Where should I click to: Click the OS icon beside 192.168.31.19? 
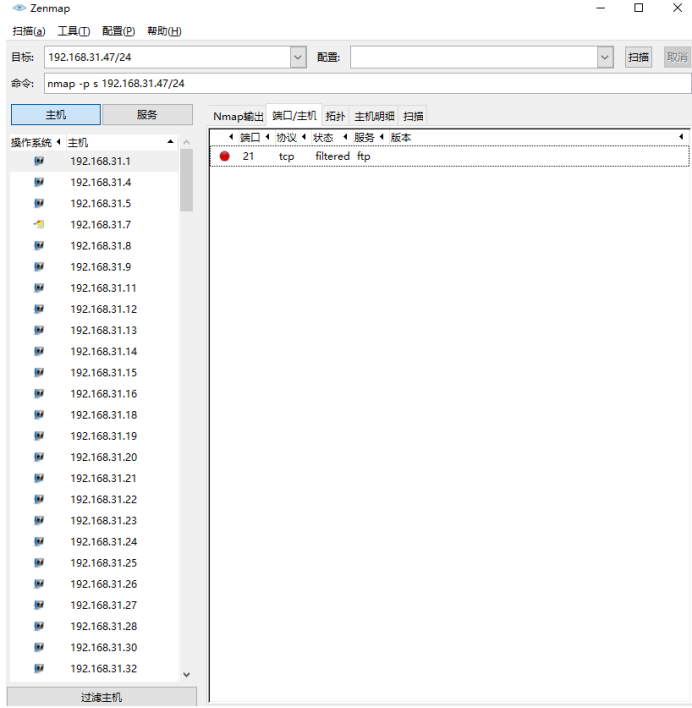[x=39, y=436]
